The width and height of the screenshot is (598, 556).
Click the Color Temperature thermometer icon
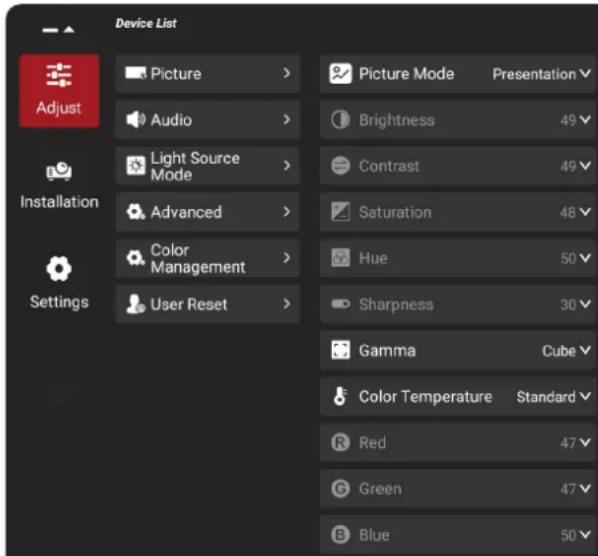(x=340, y=396)
